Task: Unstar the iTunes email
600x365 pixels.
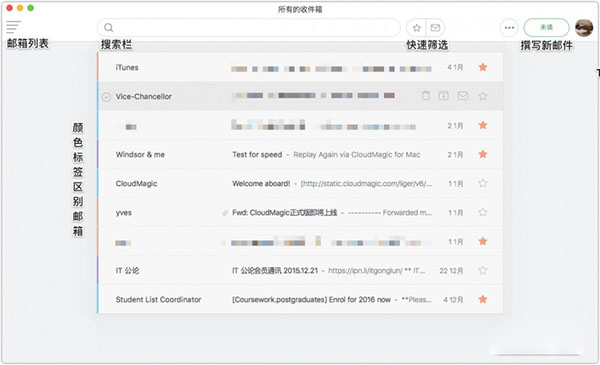Action: point(483,67)
